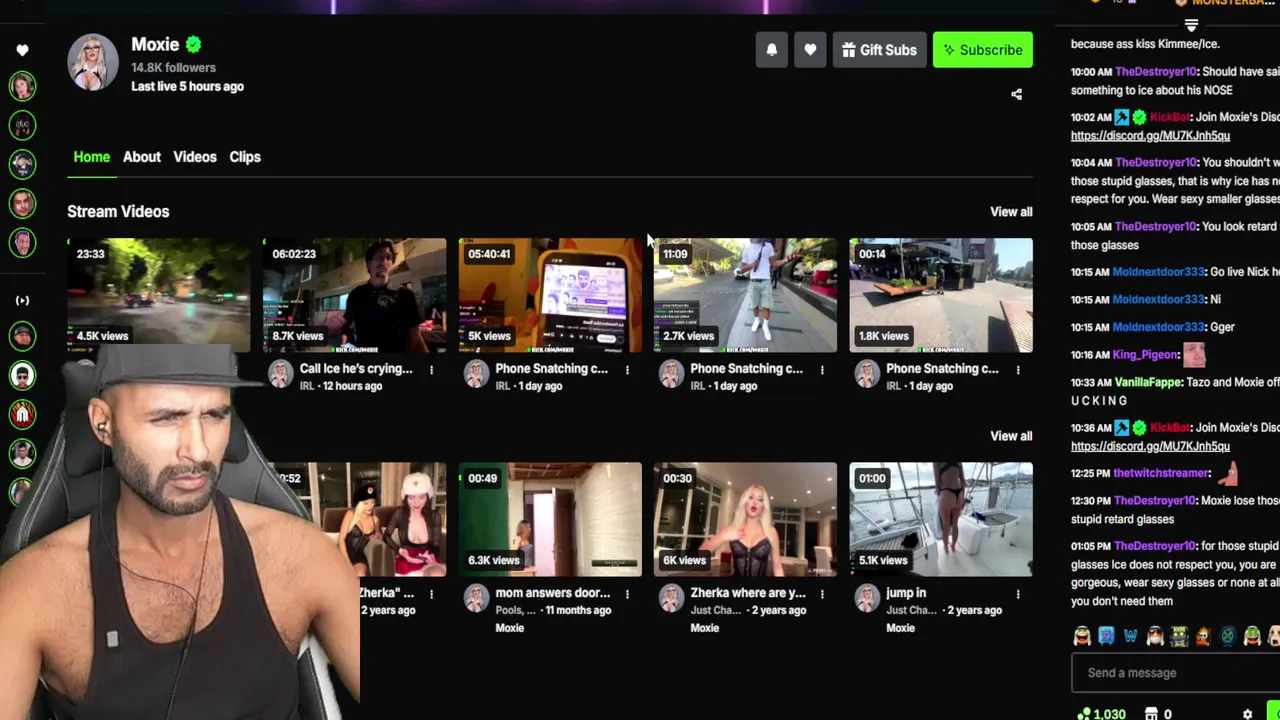Click the Gift Subs button
This screenshot has height=720, width=1280.
[x=880, y=50]
